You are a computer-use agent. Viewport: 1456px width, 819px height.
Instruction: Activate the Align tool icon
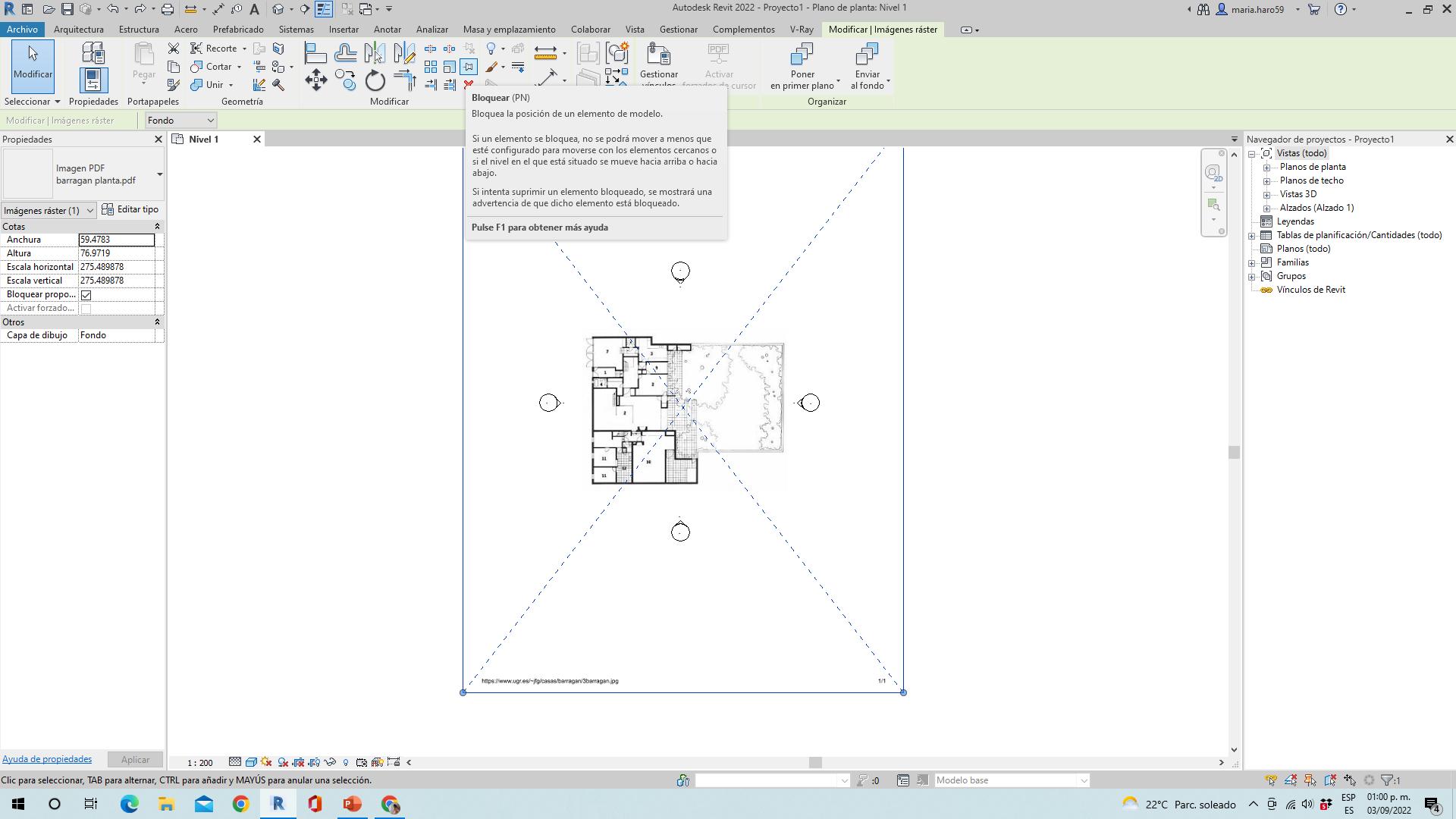[x=315, y=53]
